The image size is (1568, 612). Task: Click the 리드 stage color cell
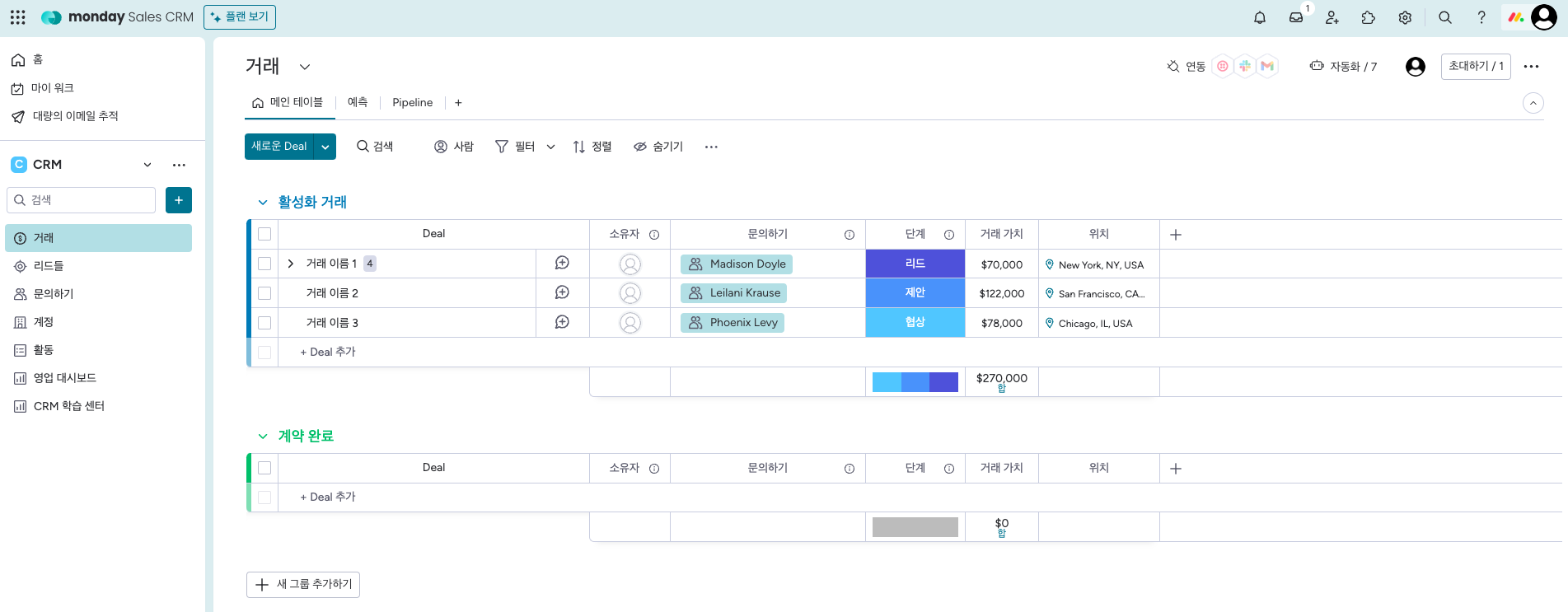915,264
